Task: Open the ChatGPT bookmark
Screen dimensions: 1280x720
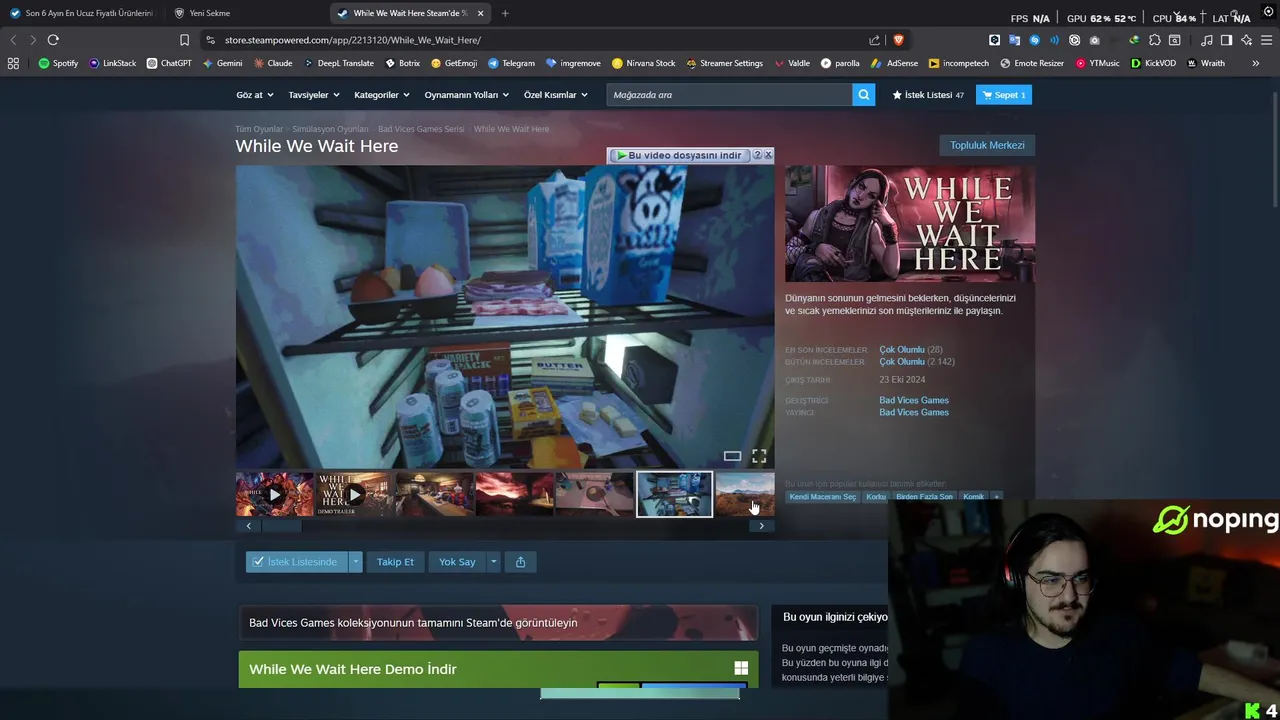Action: point(169,63)
